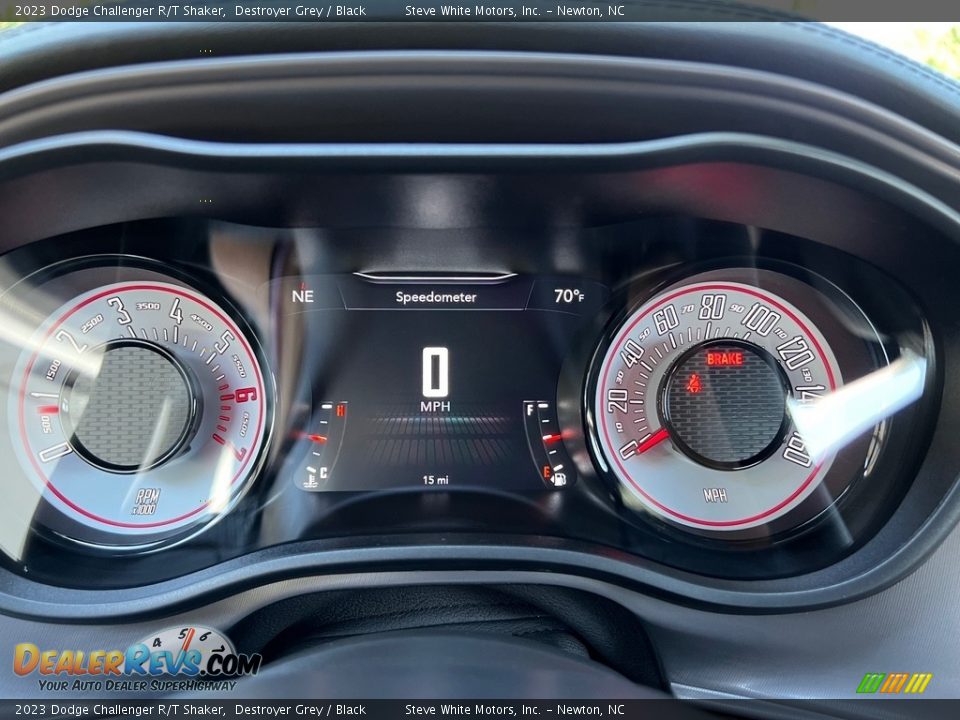
Task: Click the 4 mark on the tachometer
Action: [176, 311]
